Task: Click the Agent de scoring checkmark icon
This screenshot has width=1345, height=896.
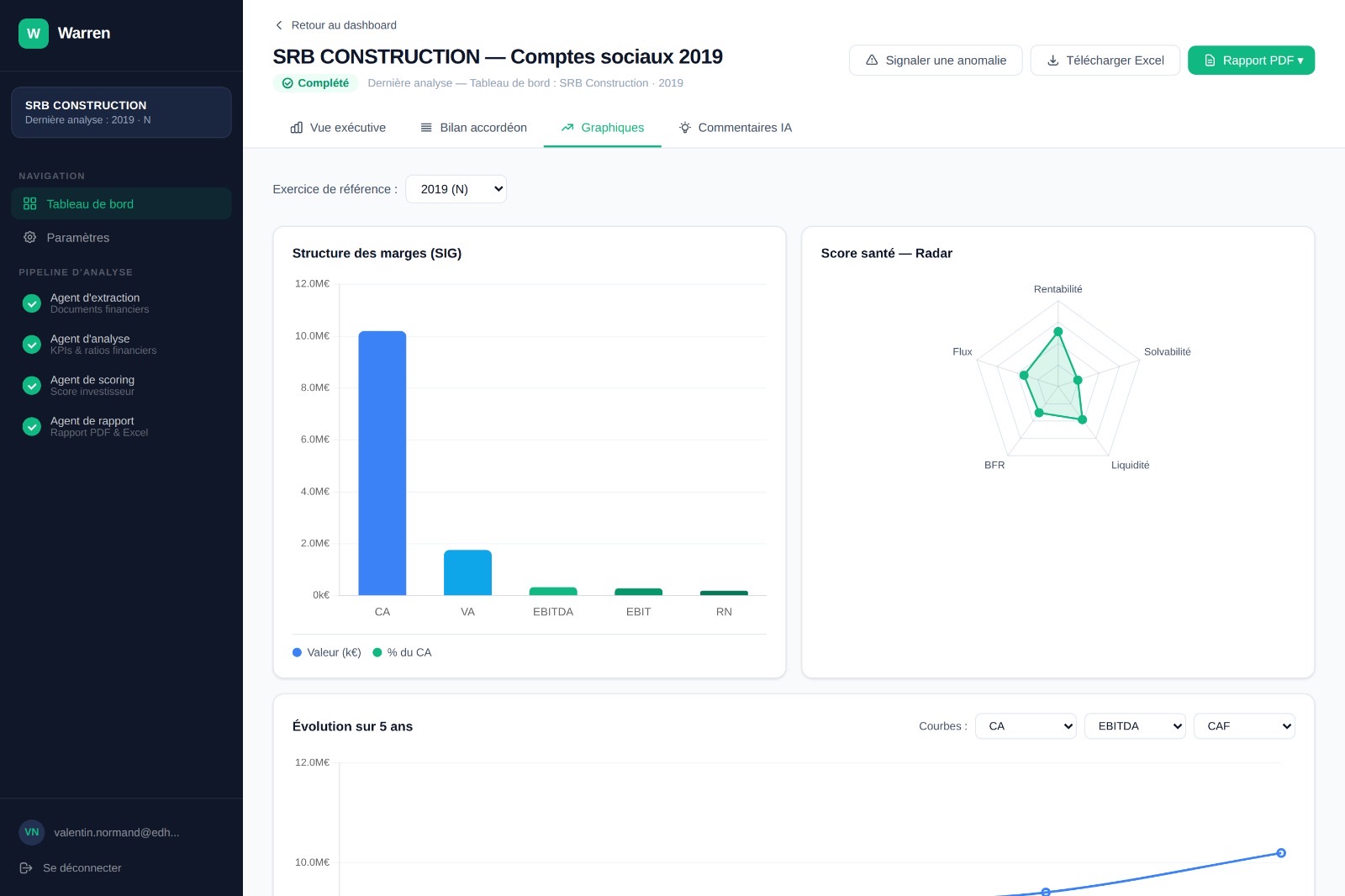Action: coord(32,386)
